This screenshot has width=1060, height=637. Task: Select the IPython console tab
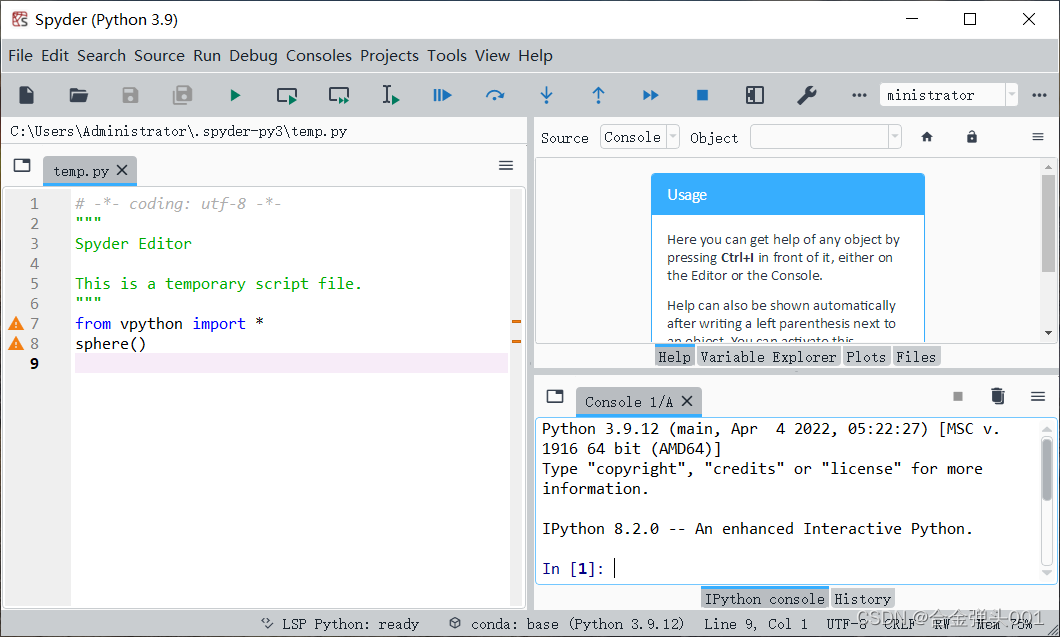[x=765, y=598]
